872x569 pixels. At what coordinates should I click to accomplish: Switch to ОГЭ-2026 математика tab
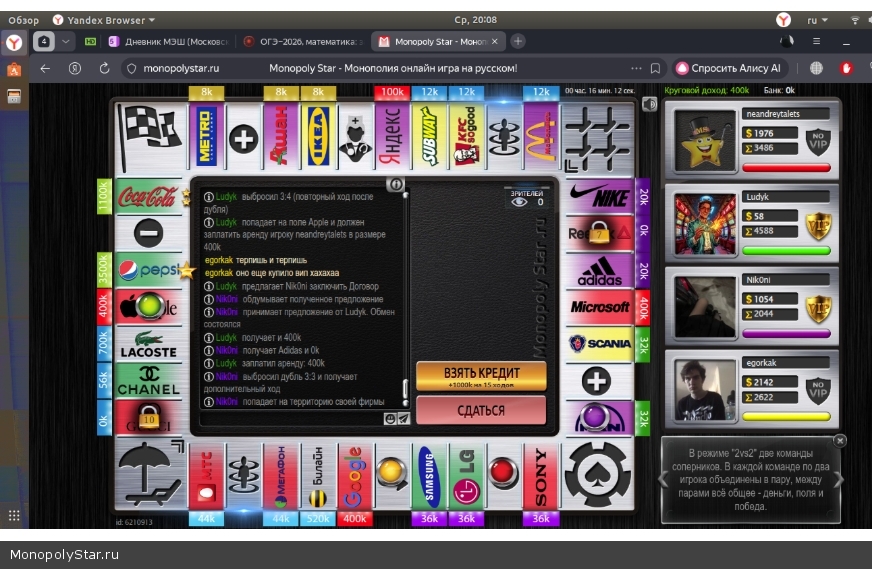tap(302, 41)
